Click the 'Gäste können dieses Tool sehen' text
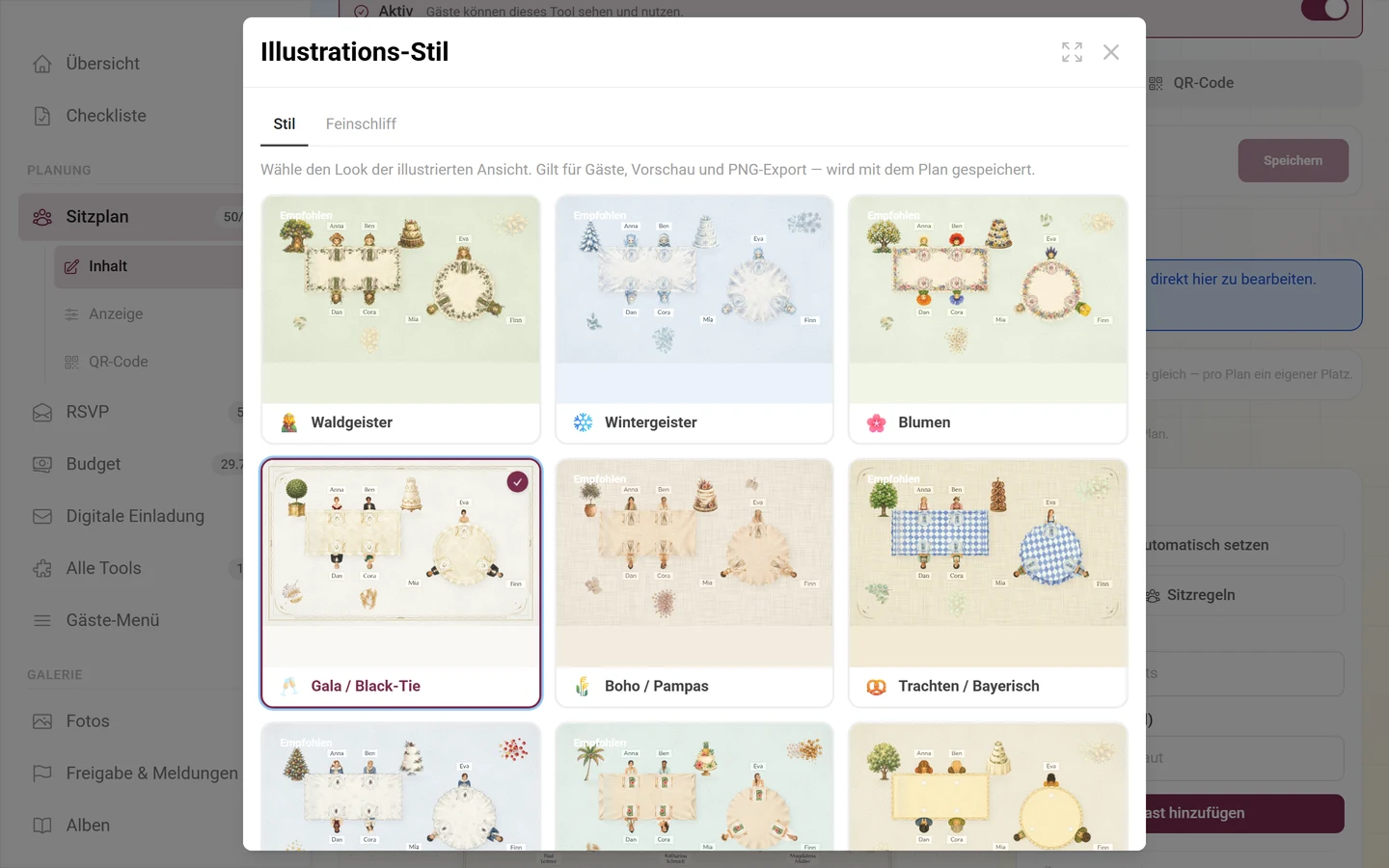The height and width of the screenshot is (868, 1389). click(555, 12)
